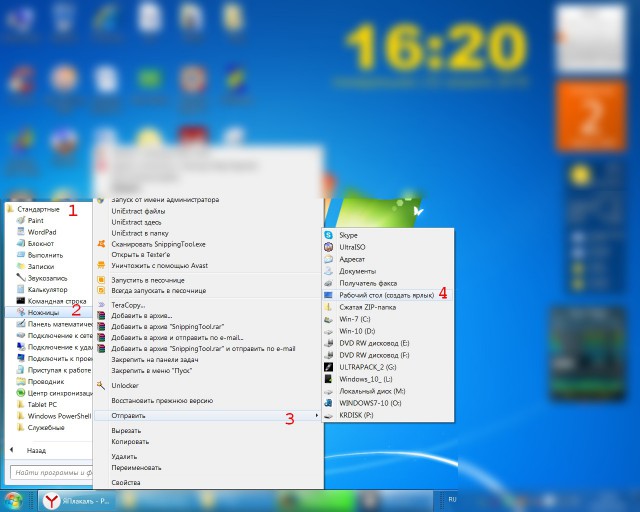640x512 pixels.
Task: Choose Уничтожить с помощью Avast
Action: tap(160, 265)
